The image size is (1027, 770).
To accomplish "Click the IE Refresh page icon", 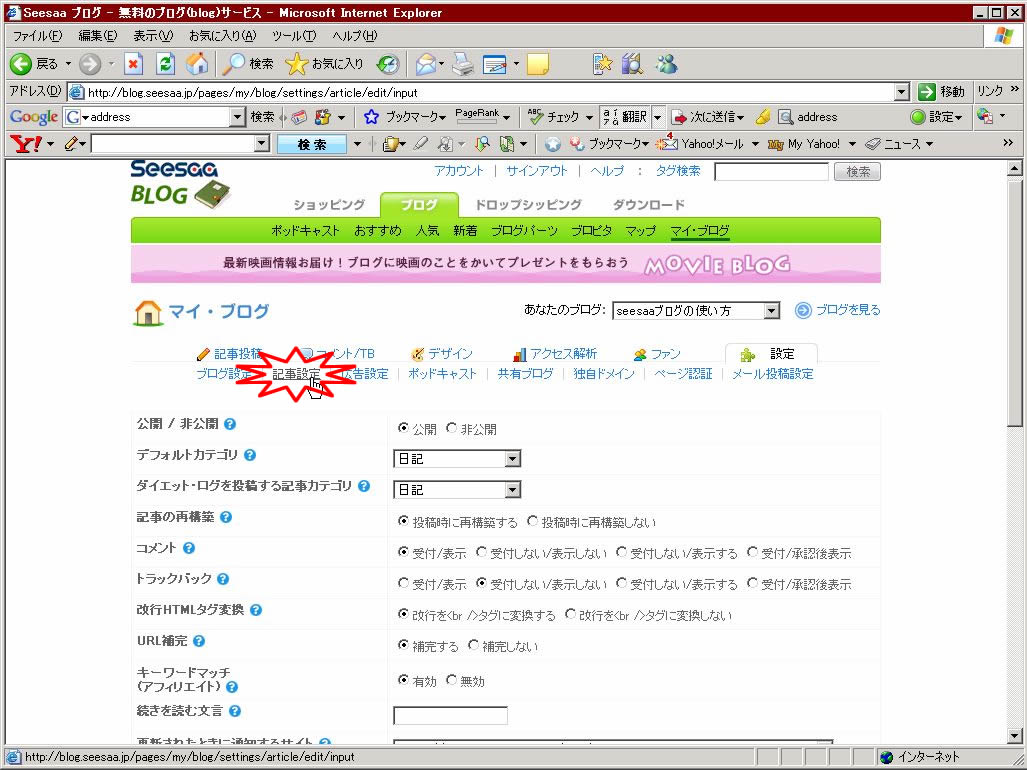I will point(166,64).
